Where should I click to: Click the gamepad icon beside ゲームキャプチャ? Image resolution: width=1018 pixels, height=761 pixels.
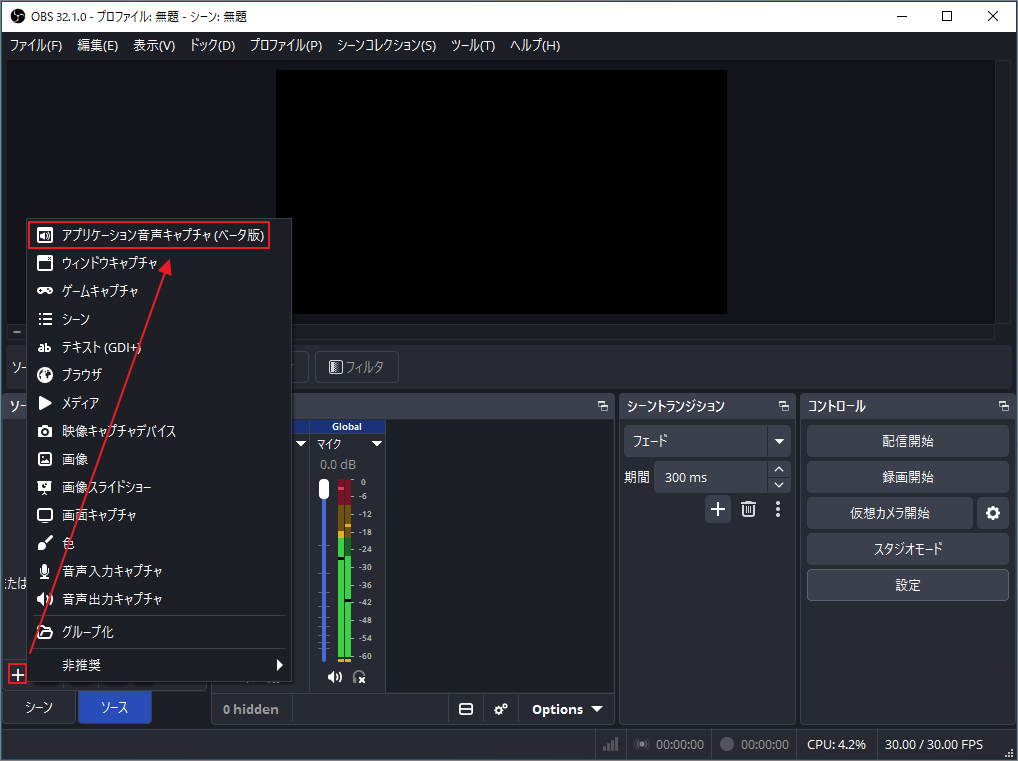point(45,291)
